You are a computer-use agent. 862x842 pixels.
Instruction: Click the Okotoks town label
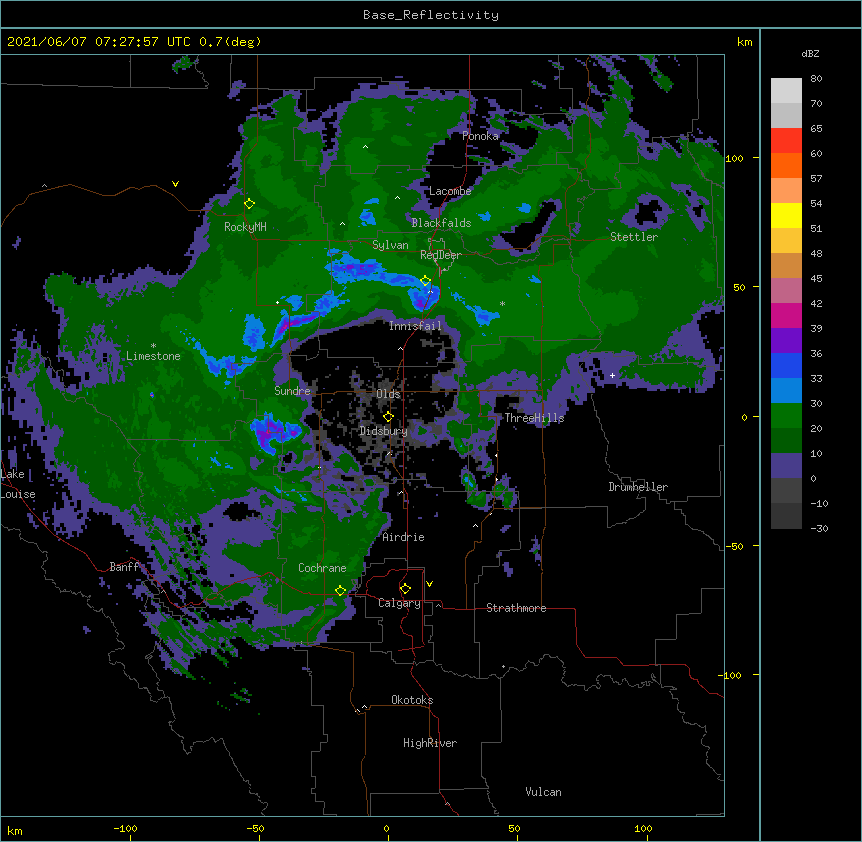[412, 700]
